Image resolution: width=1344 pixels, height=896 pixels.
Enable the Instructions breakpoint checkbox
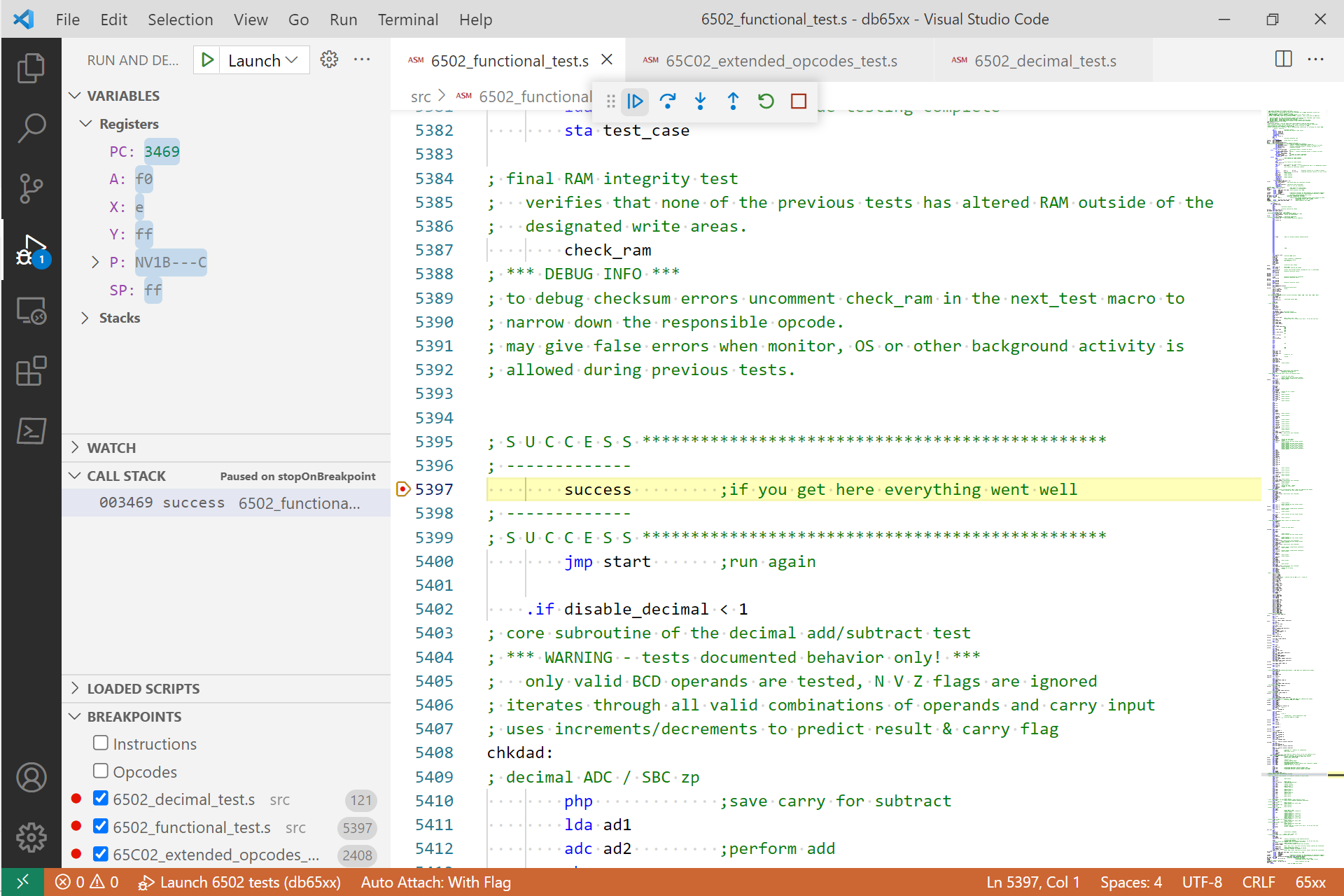click(x=101, y=743)
